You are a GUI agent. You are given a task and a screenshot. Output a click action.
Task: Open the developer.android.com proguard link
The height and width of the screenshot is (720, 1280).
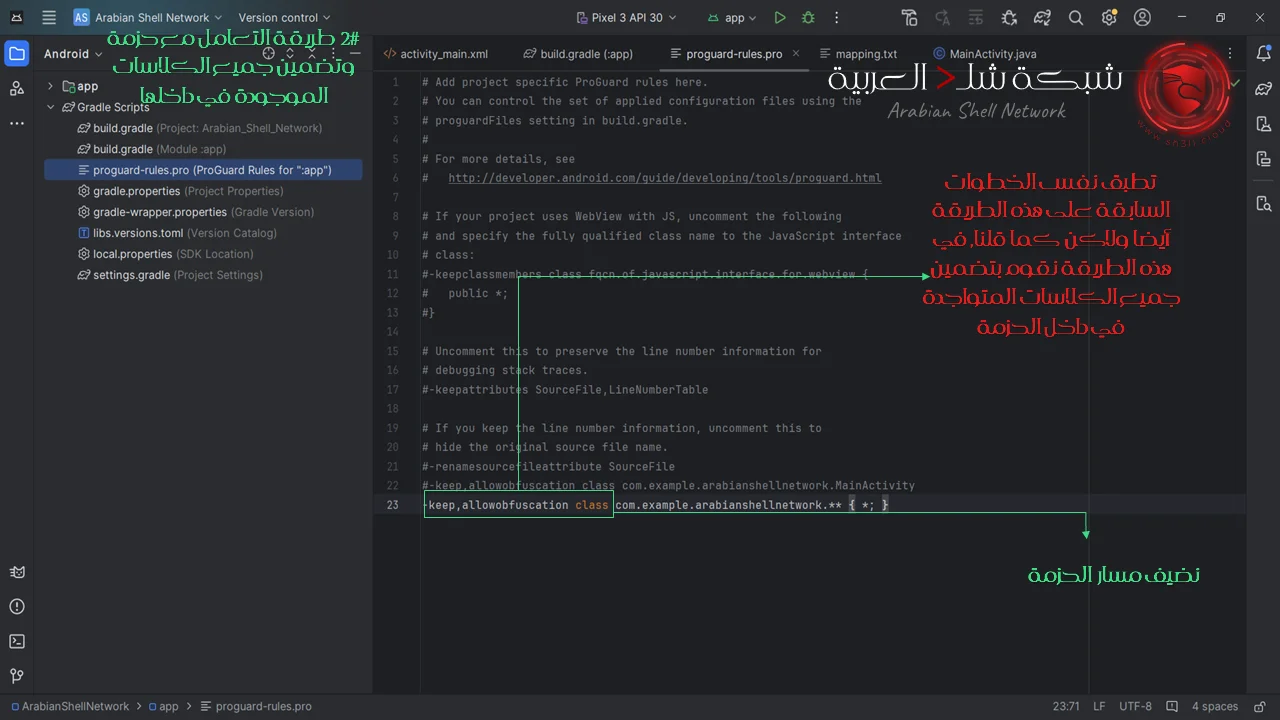(665, 178)
